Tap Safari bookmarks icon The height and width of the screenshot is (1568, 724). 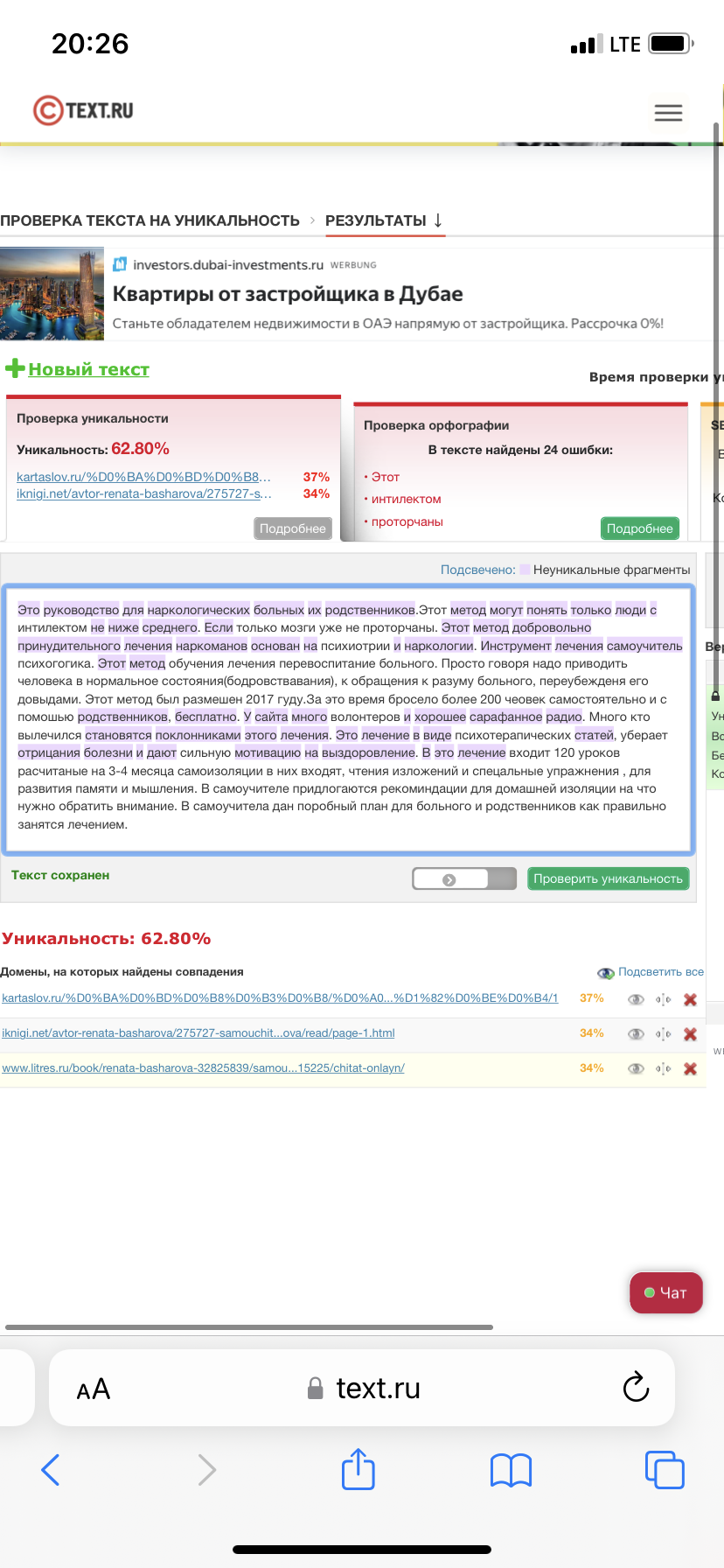[x=512, y=1470]
